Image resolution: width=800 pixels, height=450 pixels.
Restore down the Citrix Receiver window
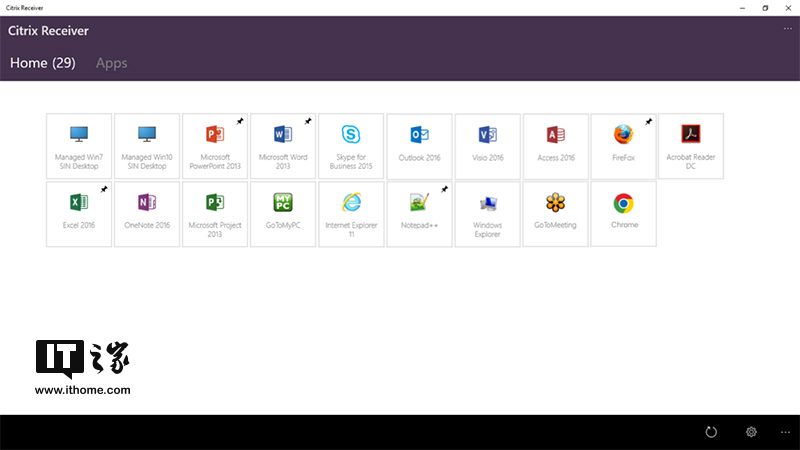(x=765, y=8)
